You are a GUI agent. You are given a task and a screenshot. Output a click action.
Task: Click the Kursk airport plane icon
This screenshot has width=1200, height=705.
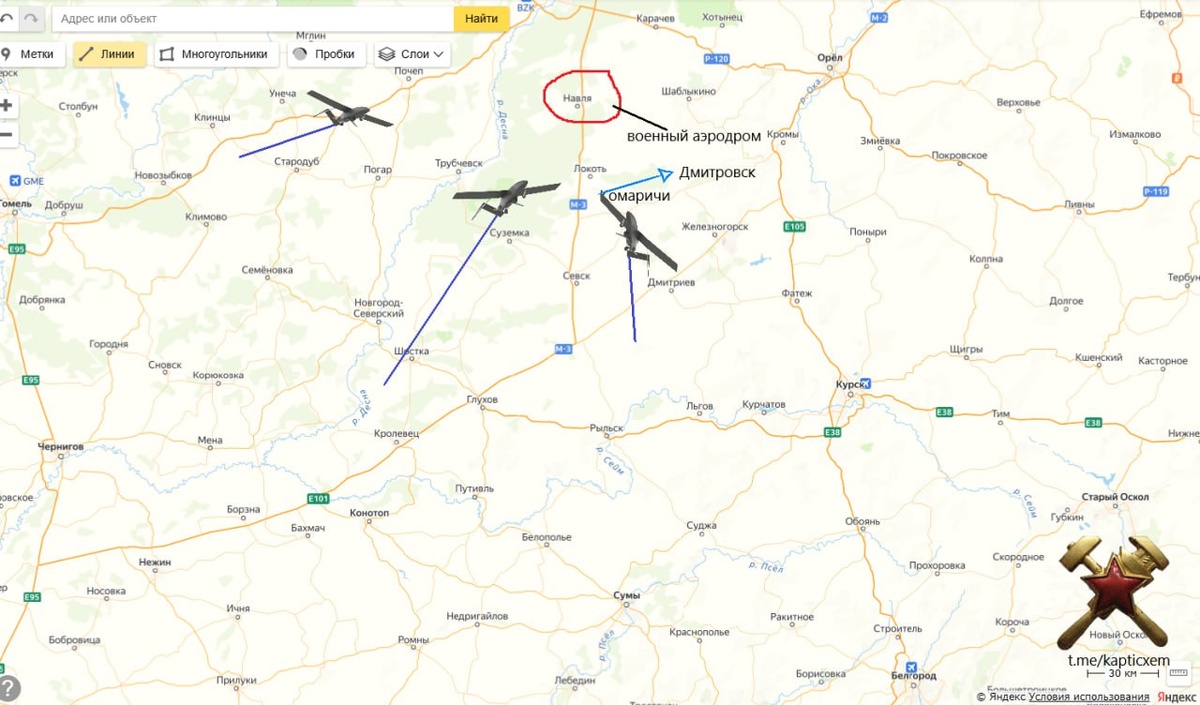click(866, 382)
